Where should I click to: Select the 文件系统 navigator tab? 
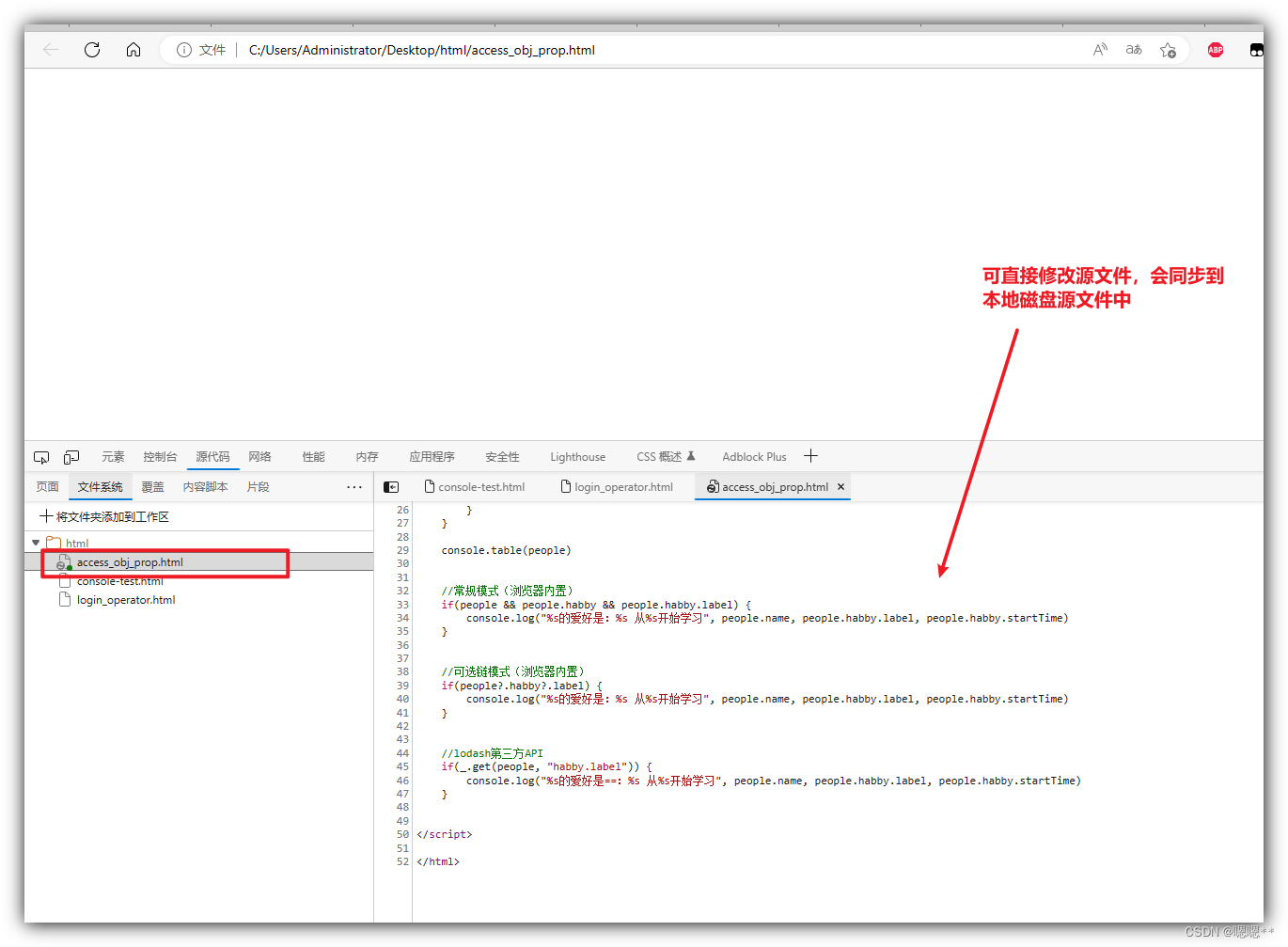tap(101, 487)
